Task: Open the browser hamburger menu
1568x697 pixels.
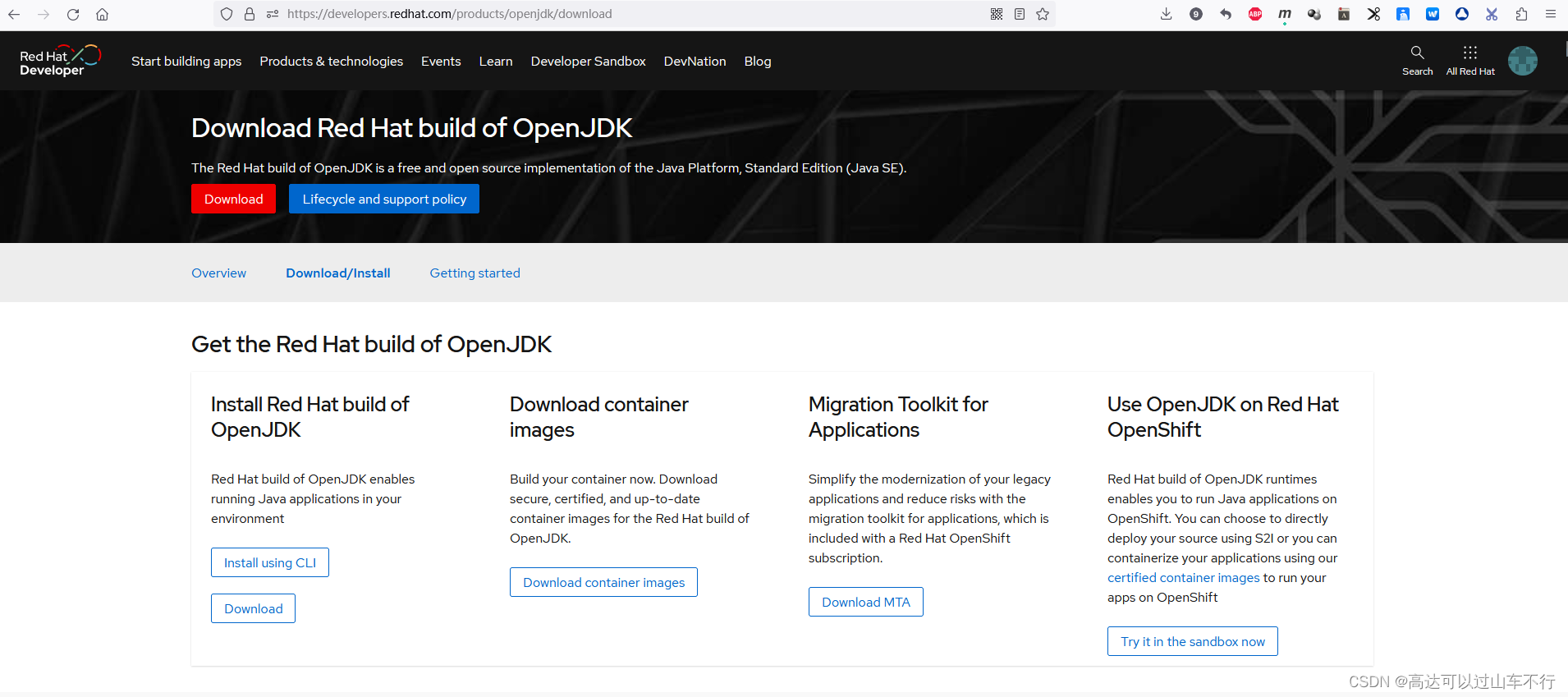Action: pyautogui.click(x=1551, y=14)
